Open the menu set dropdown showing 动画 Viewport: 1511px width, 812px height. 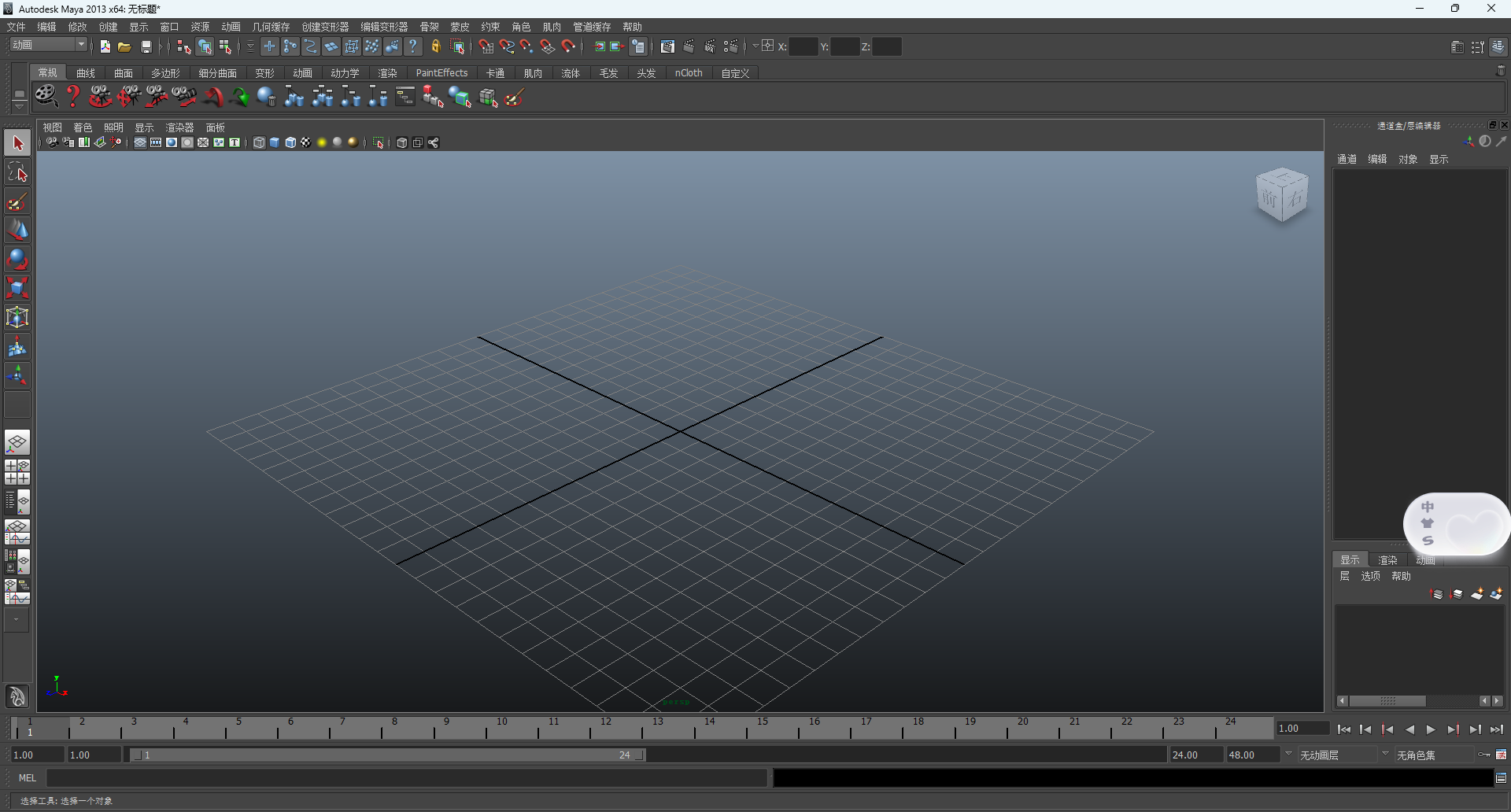47,44
